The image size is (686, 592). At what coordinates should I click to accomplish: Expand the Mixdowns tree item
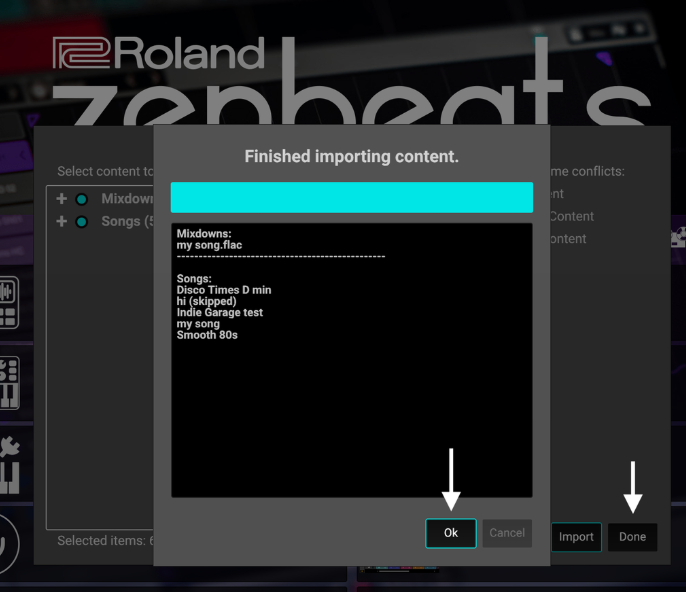[62, 199]
